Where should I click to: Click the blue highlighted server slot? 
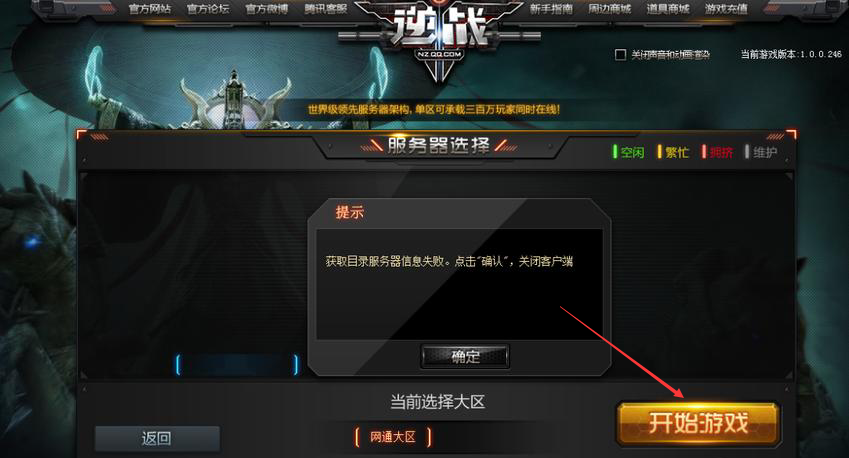237,365
